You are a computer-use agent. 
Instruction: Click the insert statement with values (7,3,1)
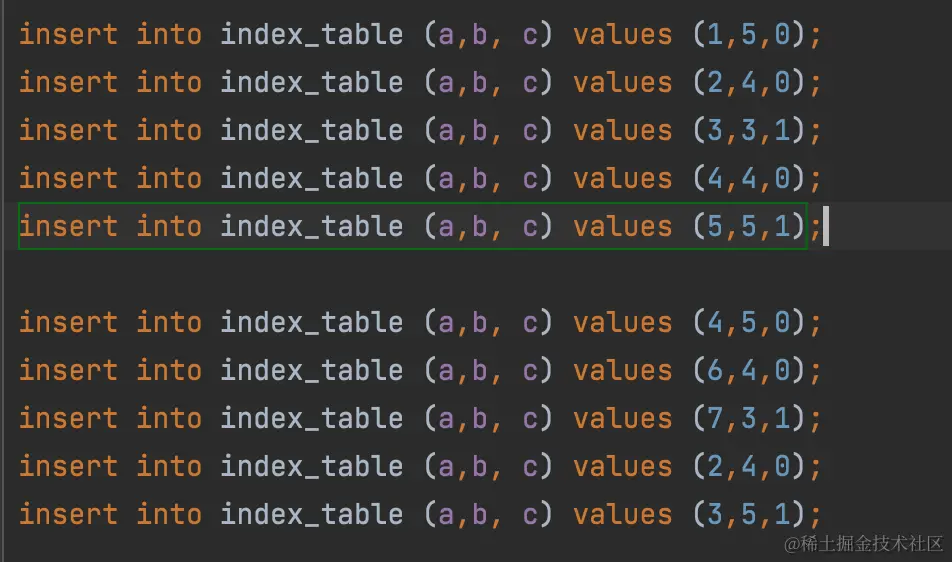click(420, 418)
